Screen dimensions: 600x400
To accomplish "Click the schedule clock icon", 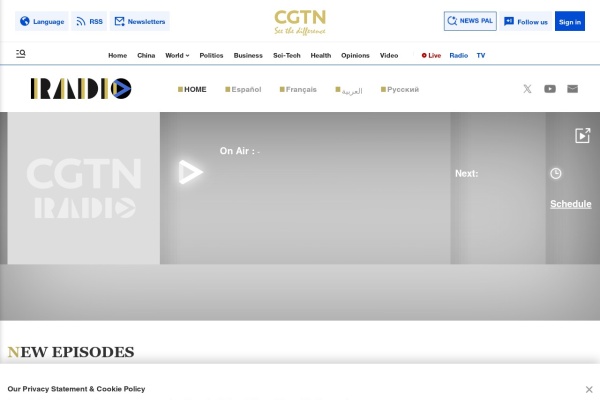I will coord(556,173).
